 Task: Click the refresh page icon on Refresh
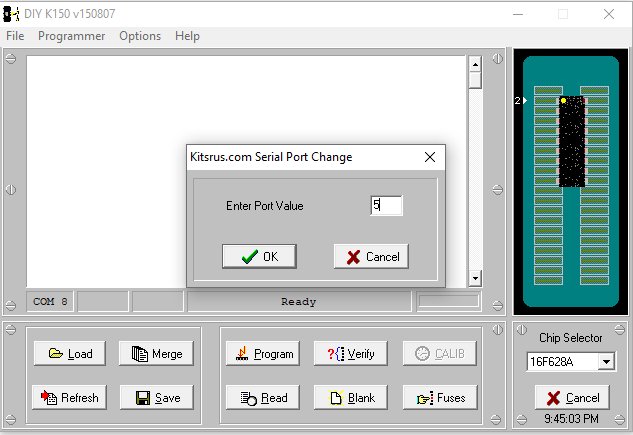pos(48,397)
